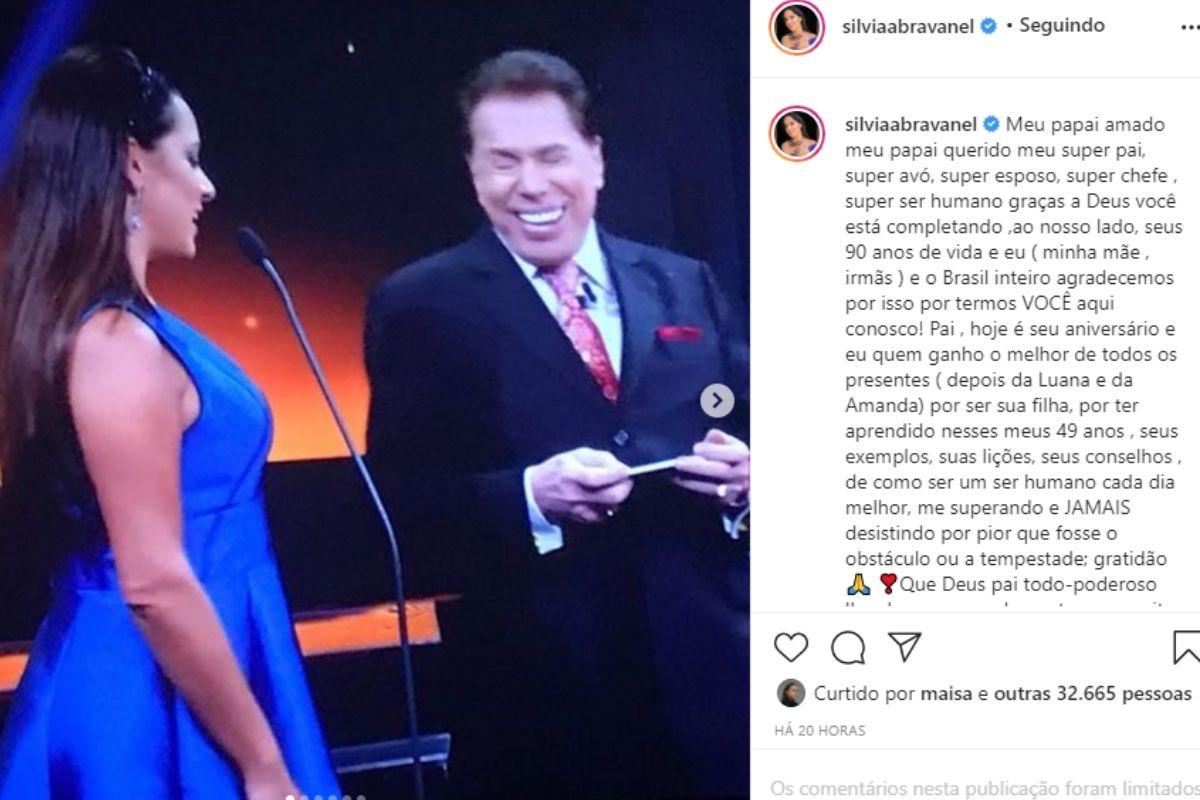Toggle the Seguindo follow status
The height and width of the screenshot is (800, 1200).
(x=1062, y=25)
